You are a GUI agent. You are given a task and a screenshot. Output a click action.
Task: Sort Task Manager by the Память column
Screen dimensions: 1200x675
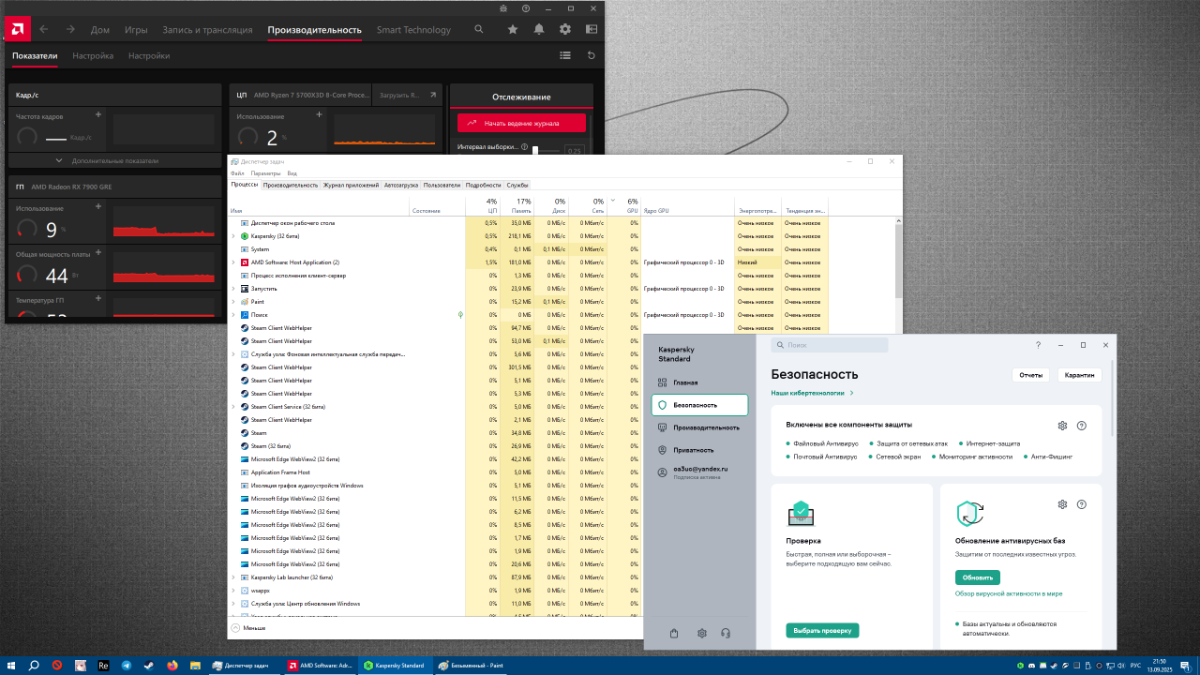516,205
